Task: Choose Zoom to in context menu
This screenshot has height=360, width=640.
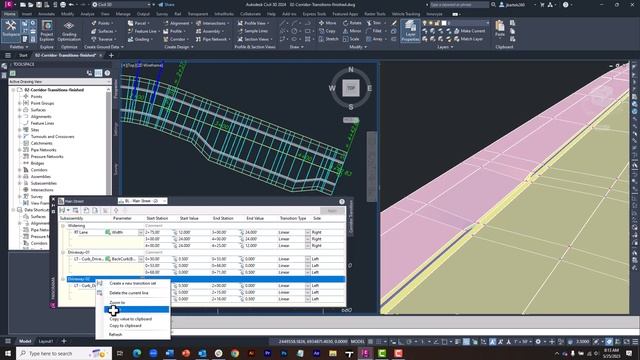Action: click(117, 302)
